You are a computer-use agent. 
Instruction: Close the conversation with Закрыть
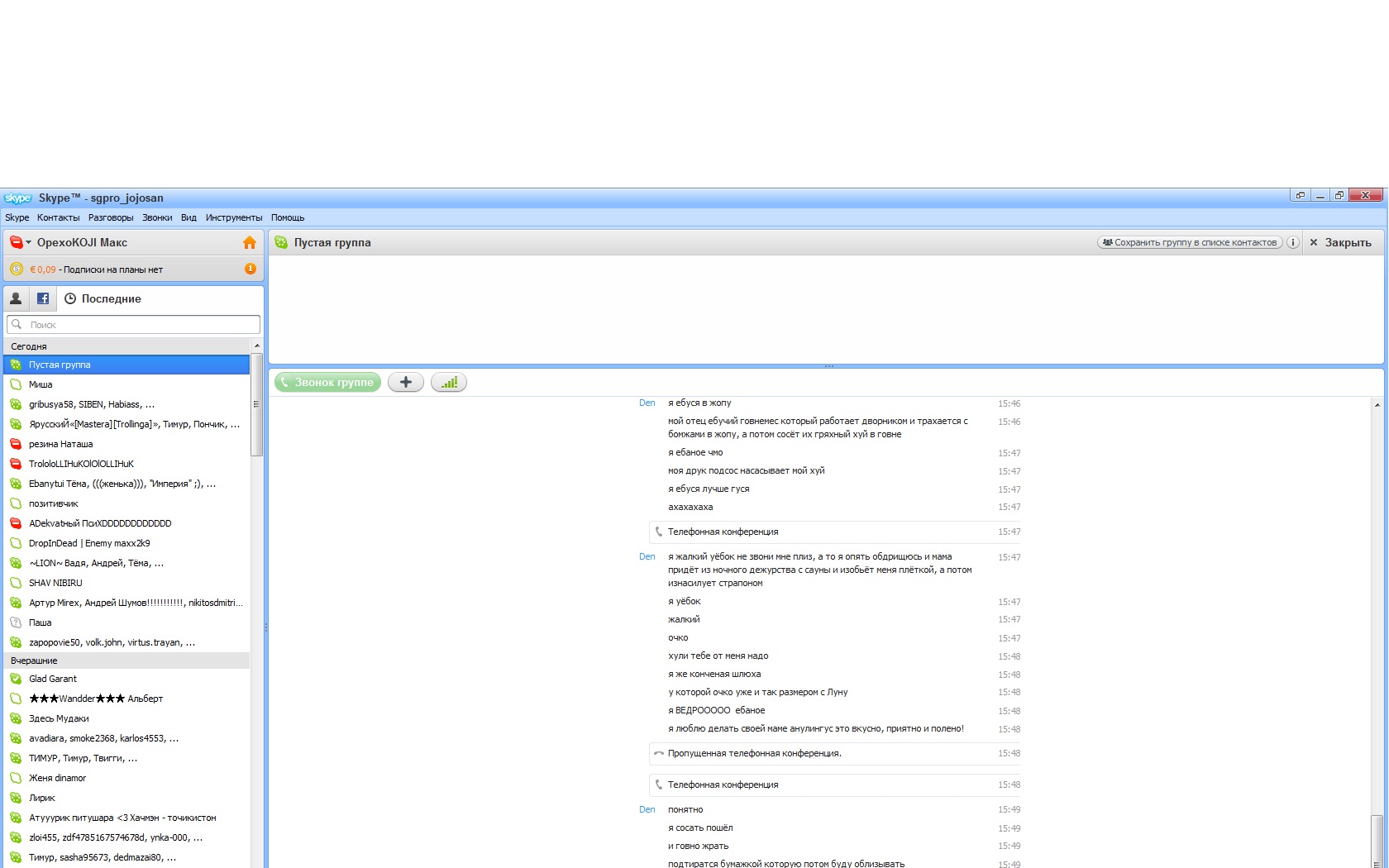[x=1340, y=242]
